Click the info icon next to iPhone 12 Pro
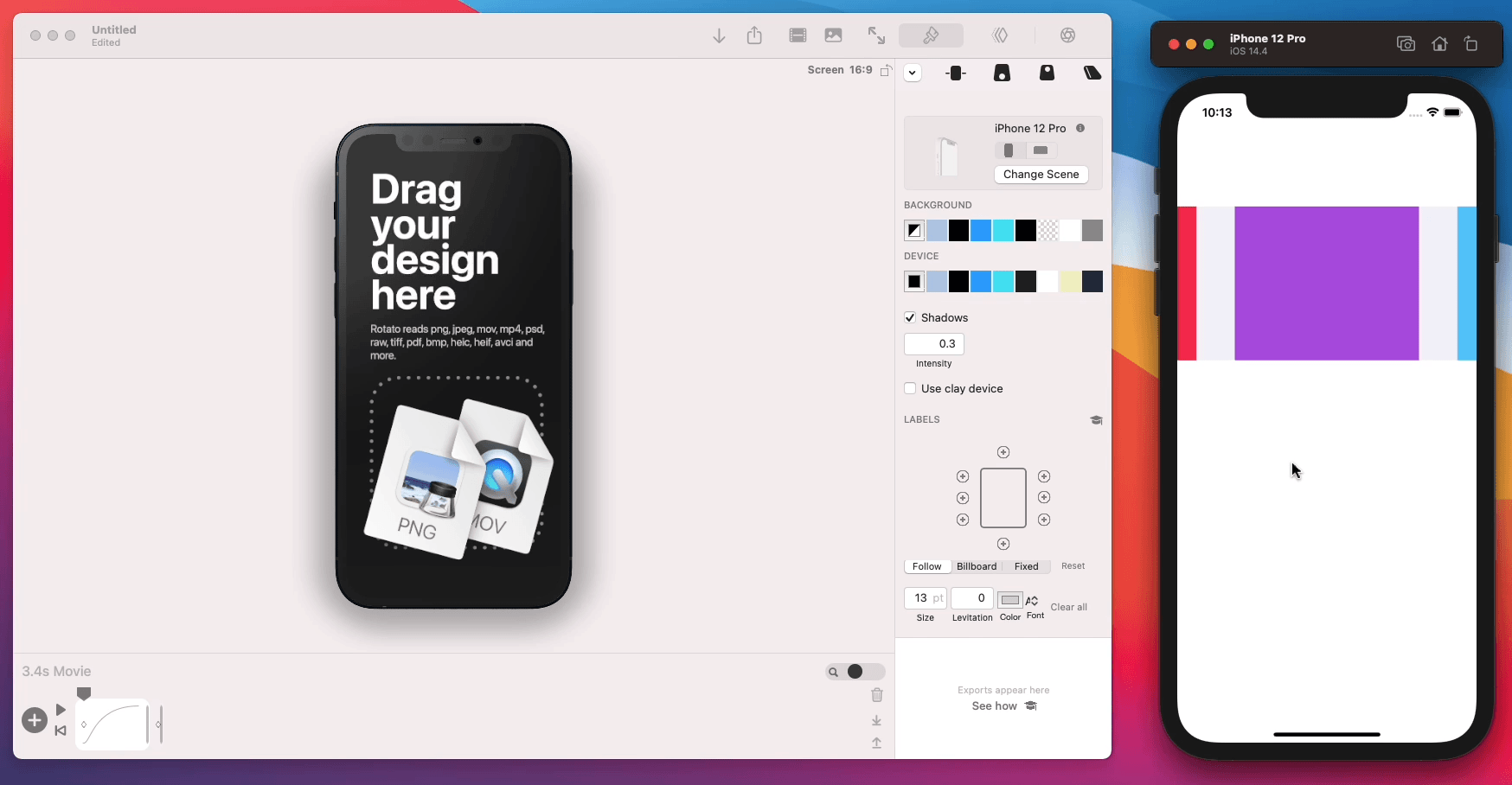 (1080, 128)
